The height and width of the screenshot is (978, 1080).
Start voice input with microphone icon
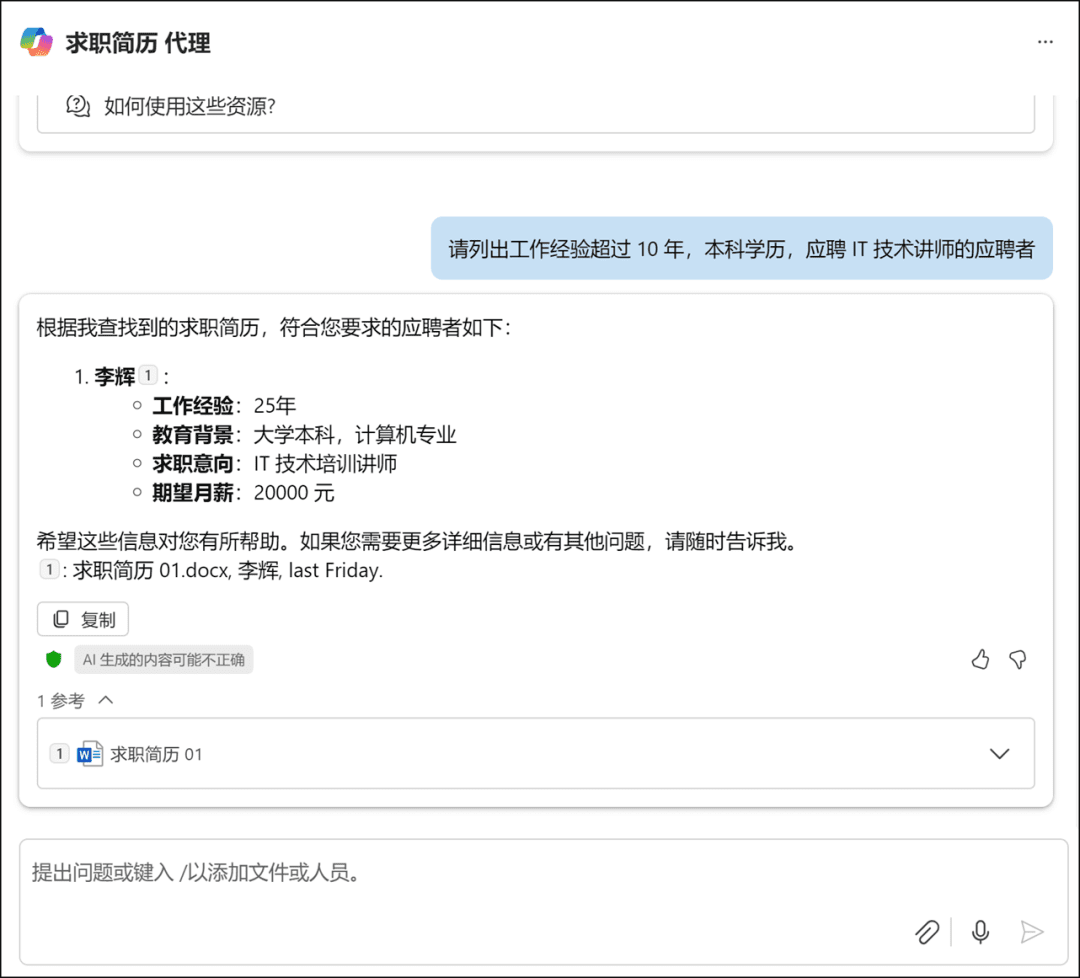coord(980,932)
